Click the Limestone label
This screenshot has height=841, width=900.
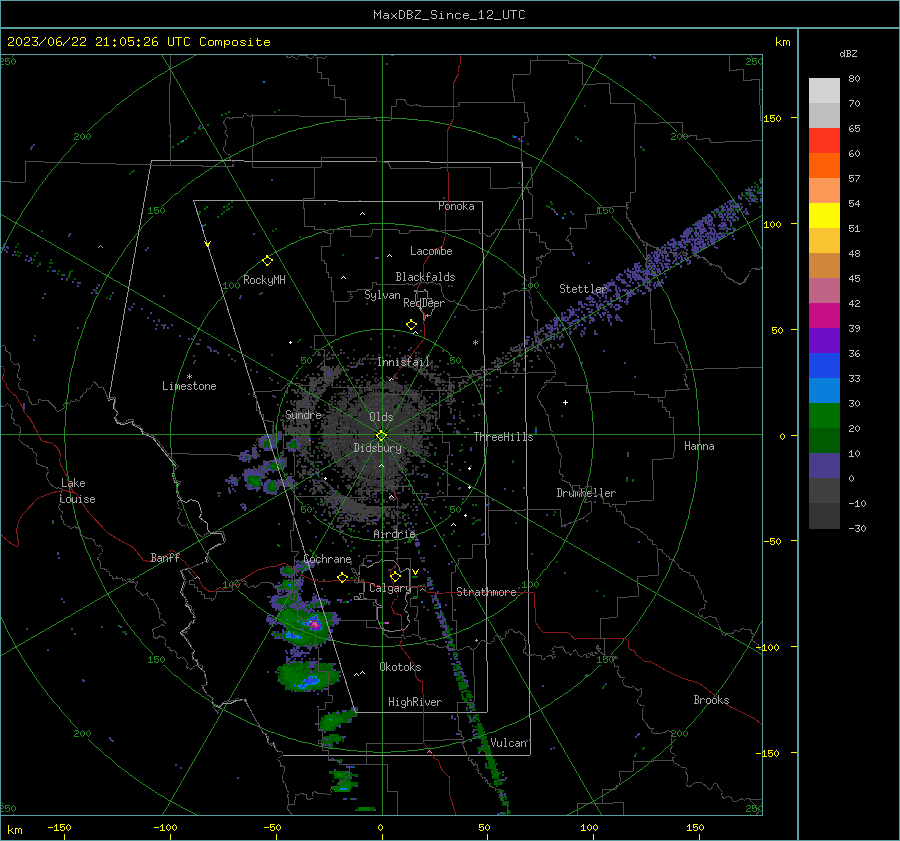189,386
